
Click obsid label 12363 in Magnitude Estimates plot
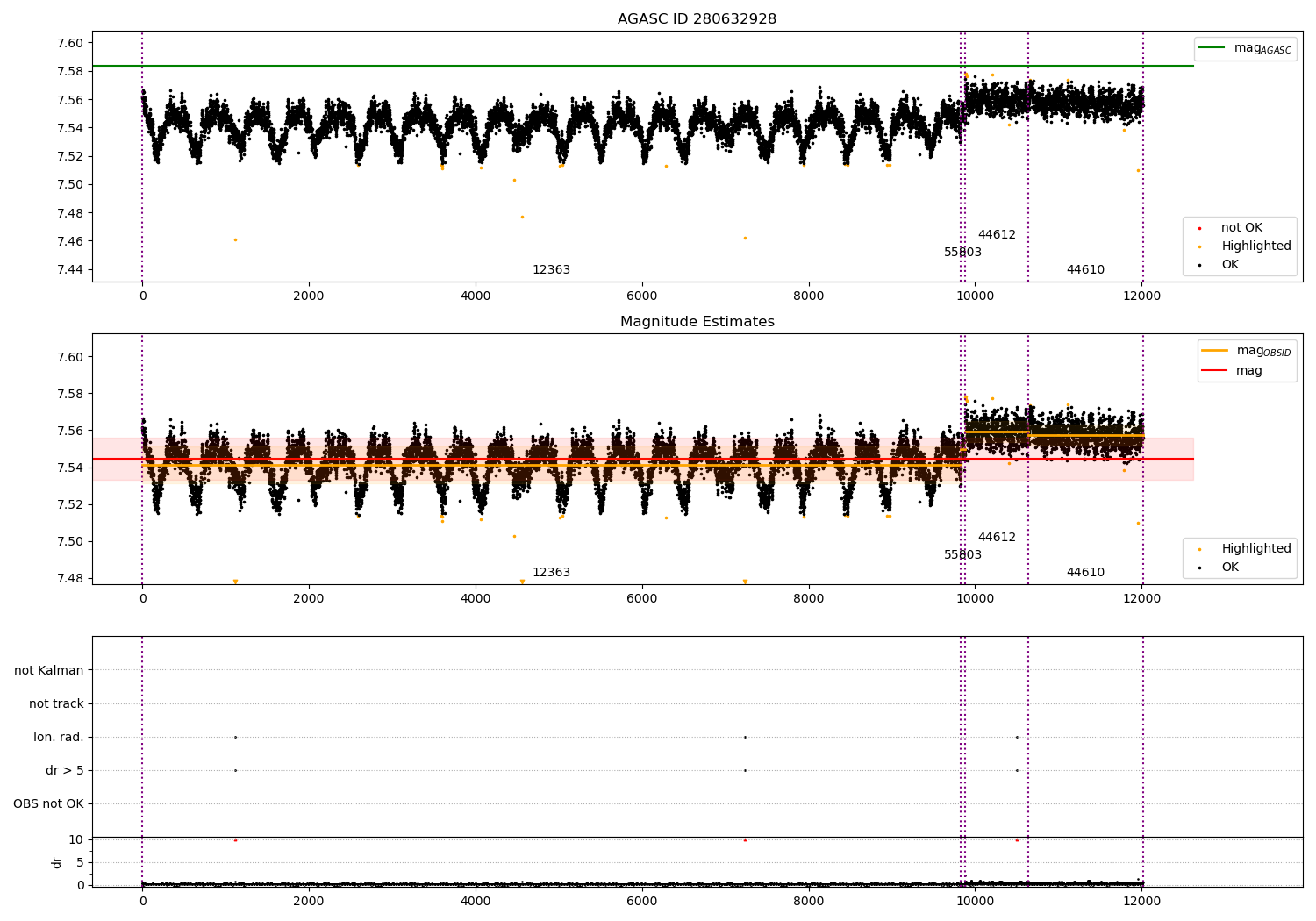pos(551,573)
